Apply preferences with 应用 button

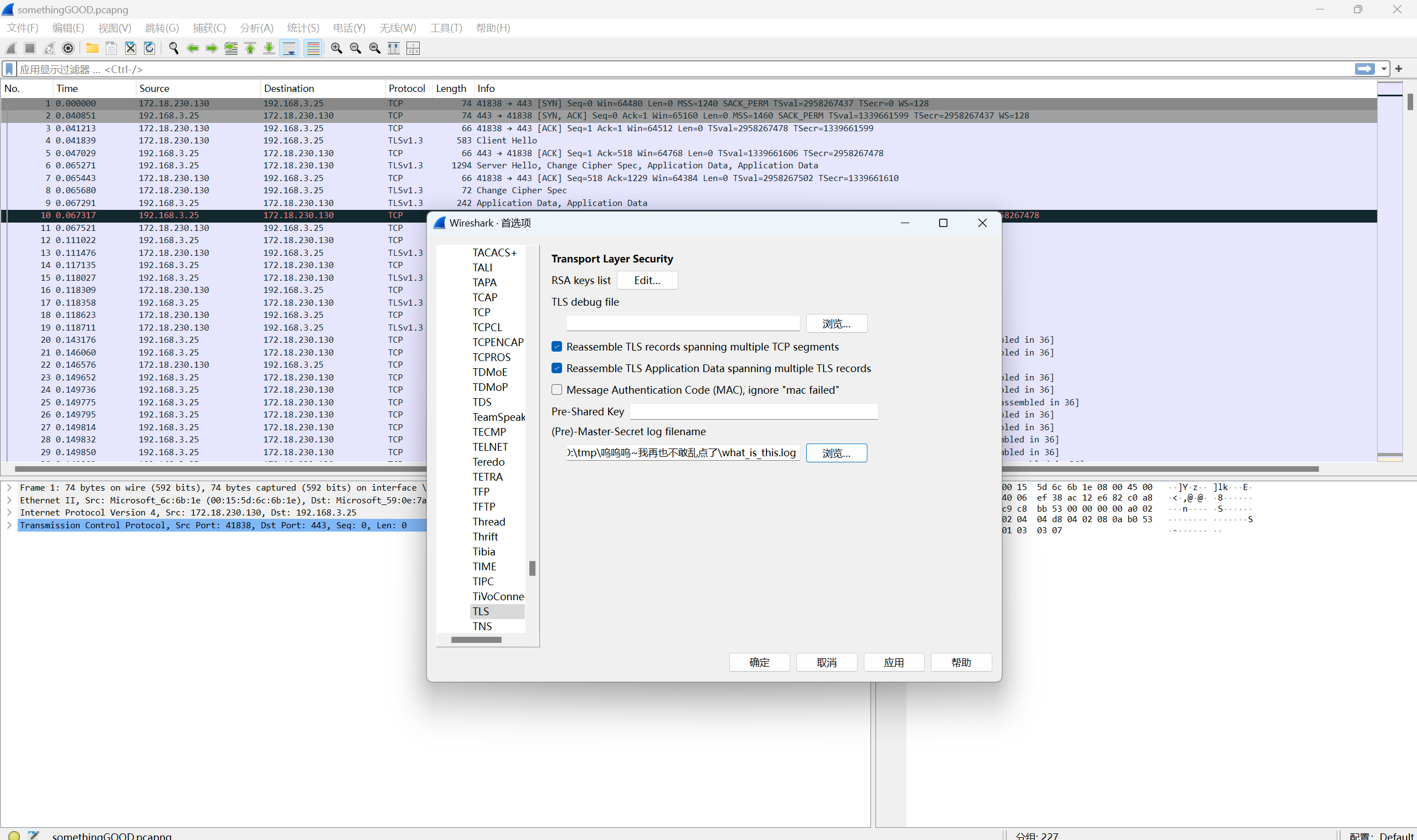tap(894, 662)
